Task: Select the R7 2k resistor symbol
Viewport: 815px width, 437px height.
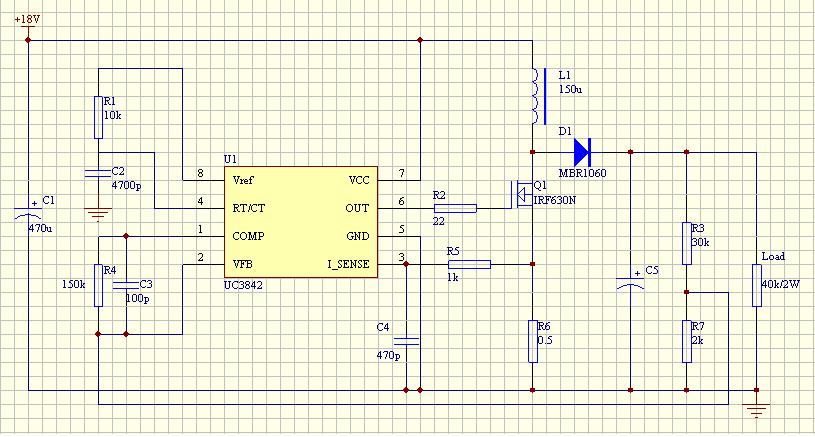Action: point(687,341)
